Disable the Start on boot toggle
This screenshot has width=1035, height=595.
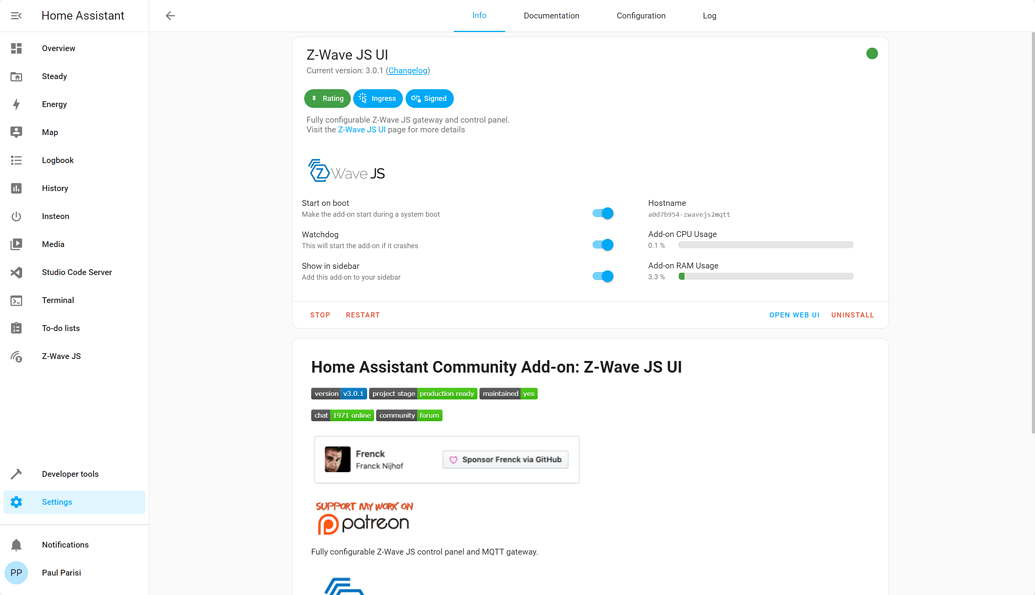[603, 213]
